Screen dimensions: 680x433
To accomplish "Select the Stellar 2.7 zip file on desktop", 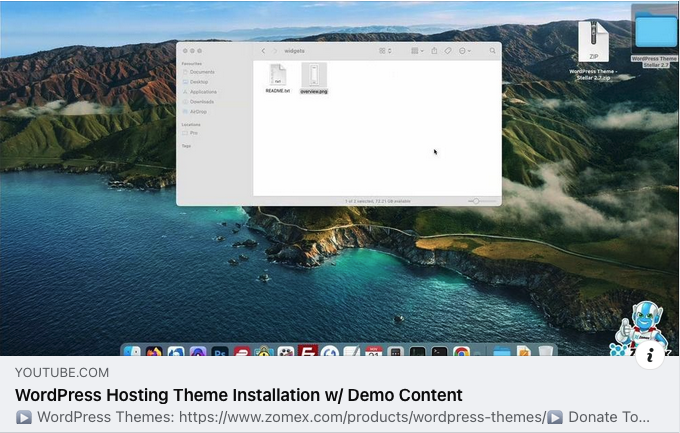I will [x=593, y=50].
